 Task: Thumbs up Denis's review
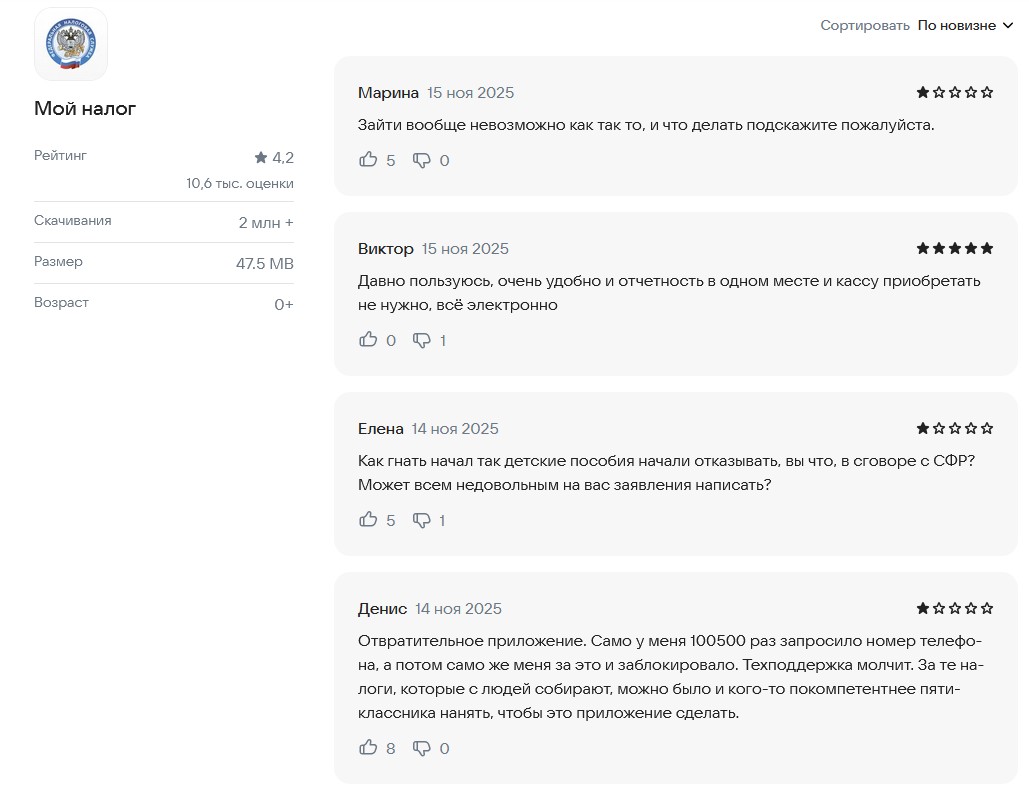[369, 748]
